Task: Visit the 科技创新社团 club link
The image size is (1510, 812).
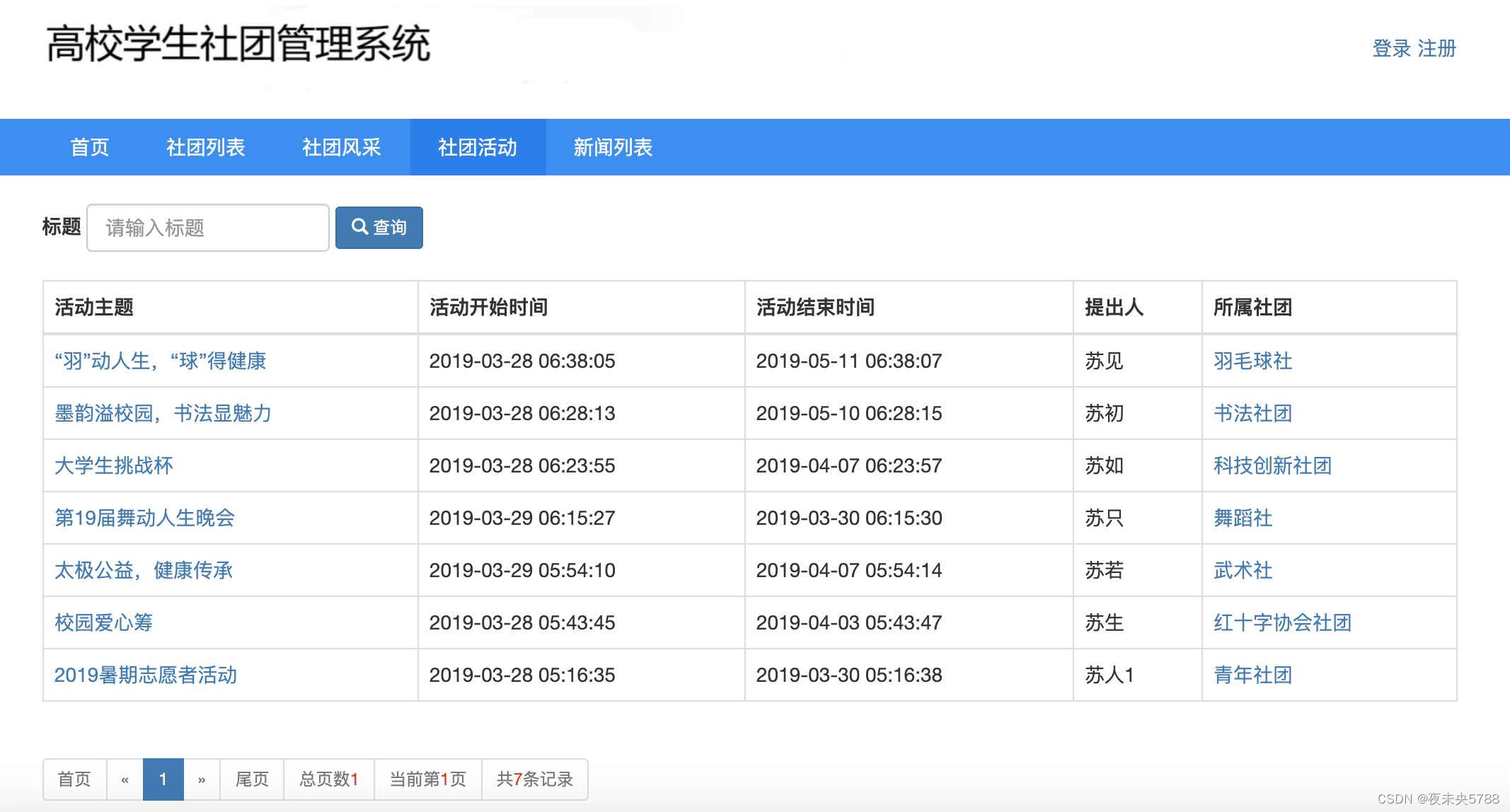Action: [1272, 465]
